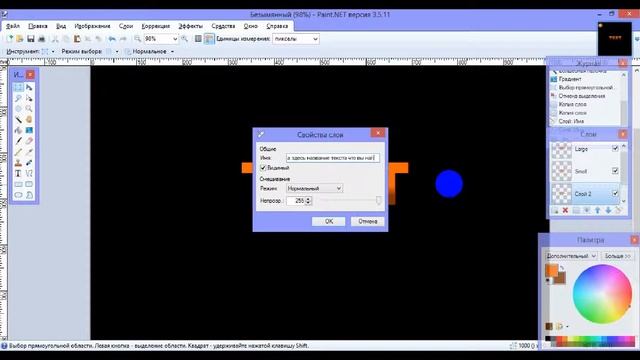Click the opacity slider in dialog

tap(350, 200)
